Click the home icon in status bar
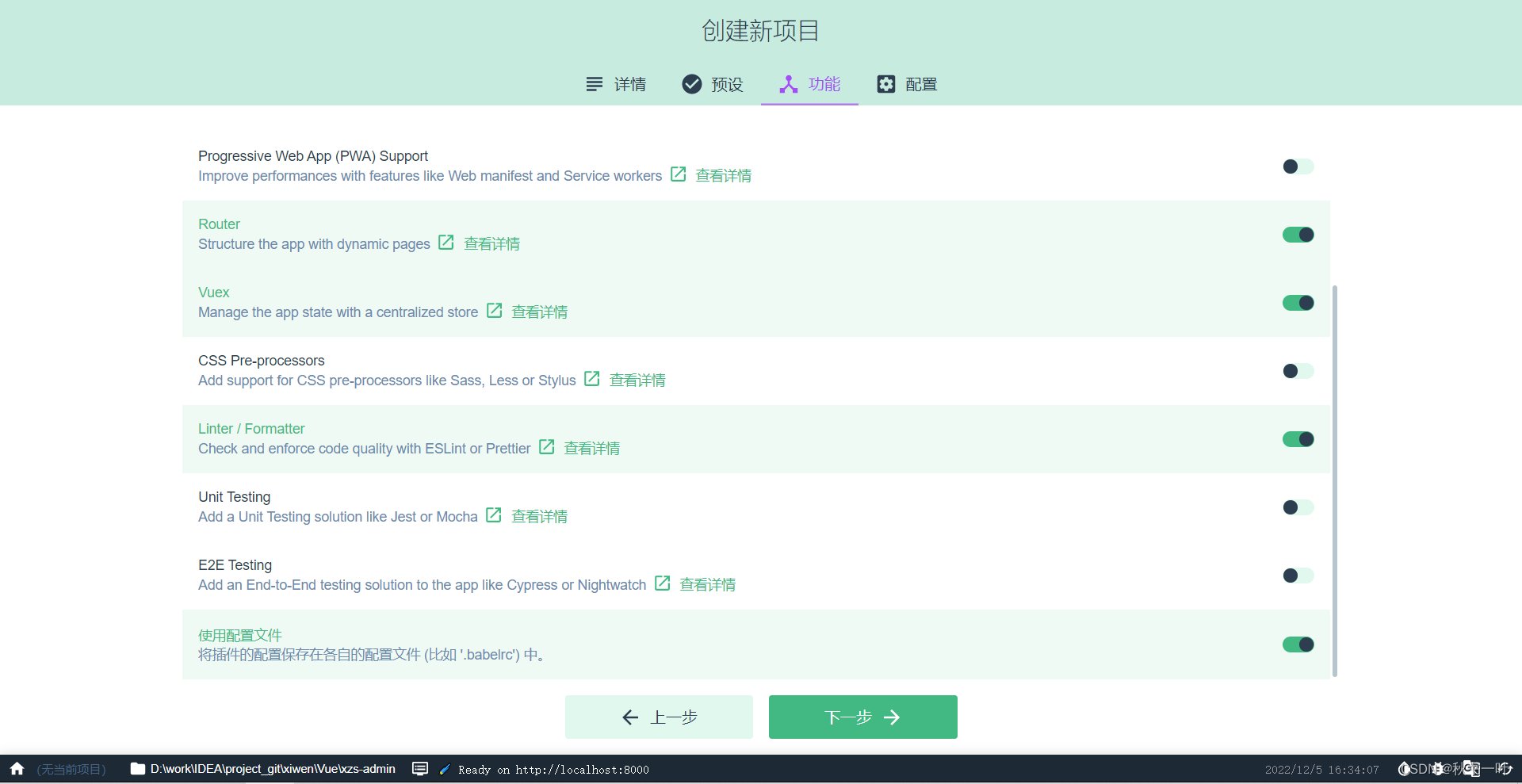This screenshot has width=1522, height=784. [17, 769]
